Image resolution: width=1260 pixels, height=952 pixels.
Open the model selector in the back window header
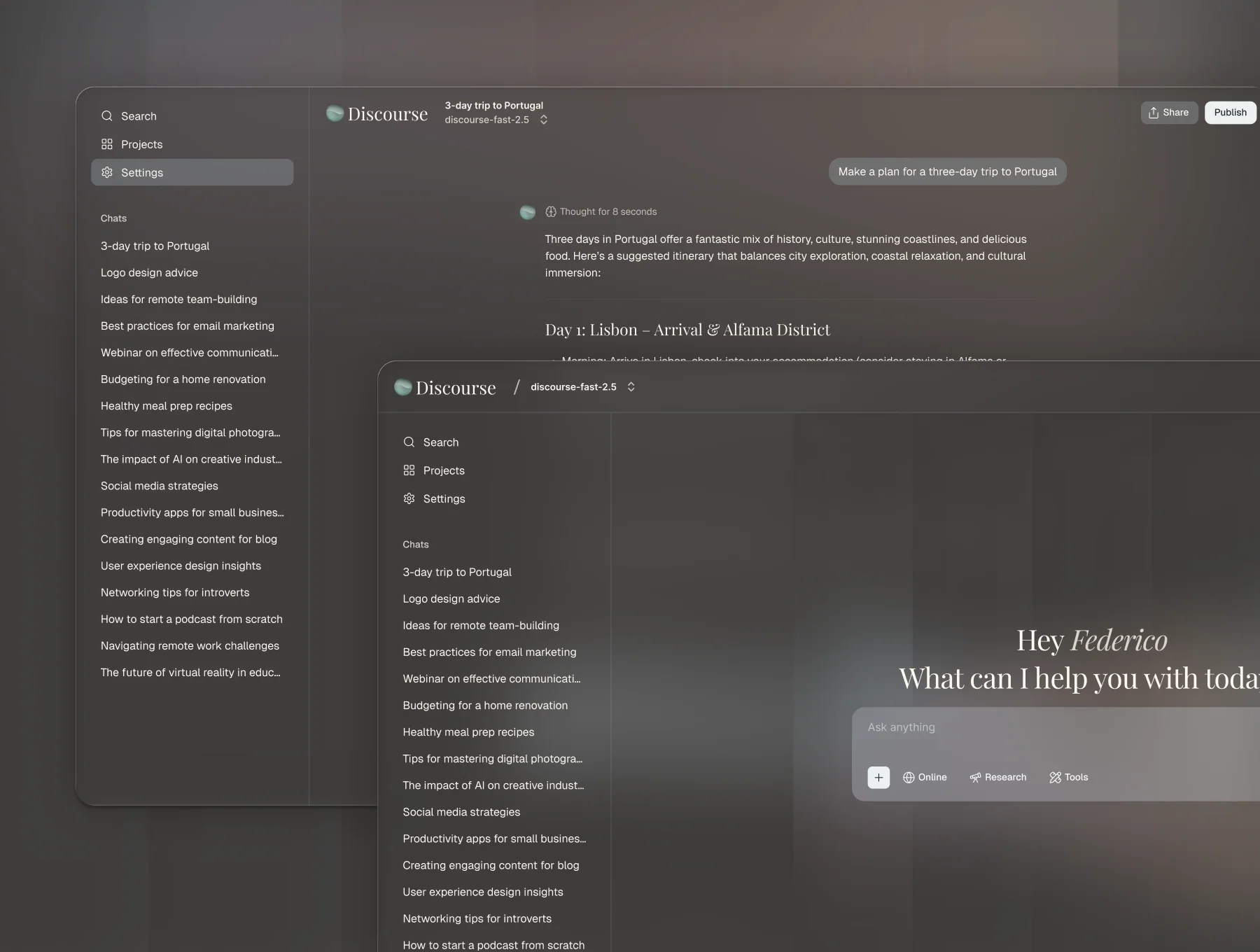[496, 120]
